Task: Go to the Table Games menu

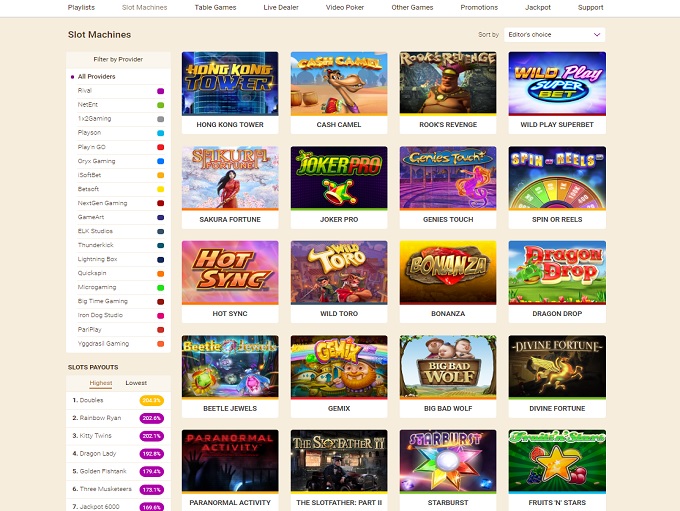Action: (215, 7)
